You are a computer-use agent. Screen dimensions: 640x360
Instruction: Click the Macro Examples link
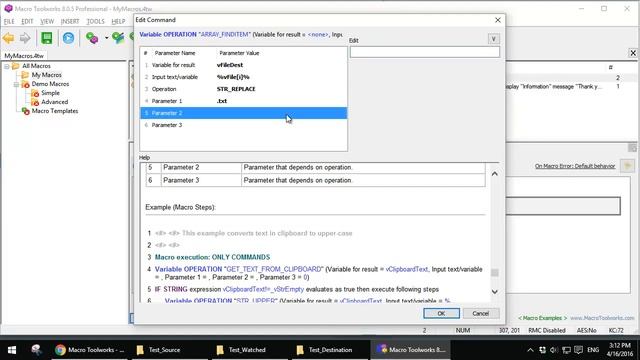coord(542,318)
